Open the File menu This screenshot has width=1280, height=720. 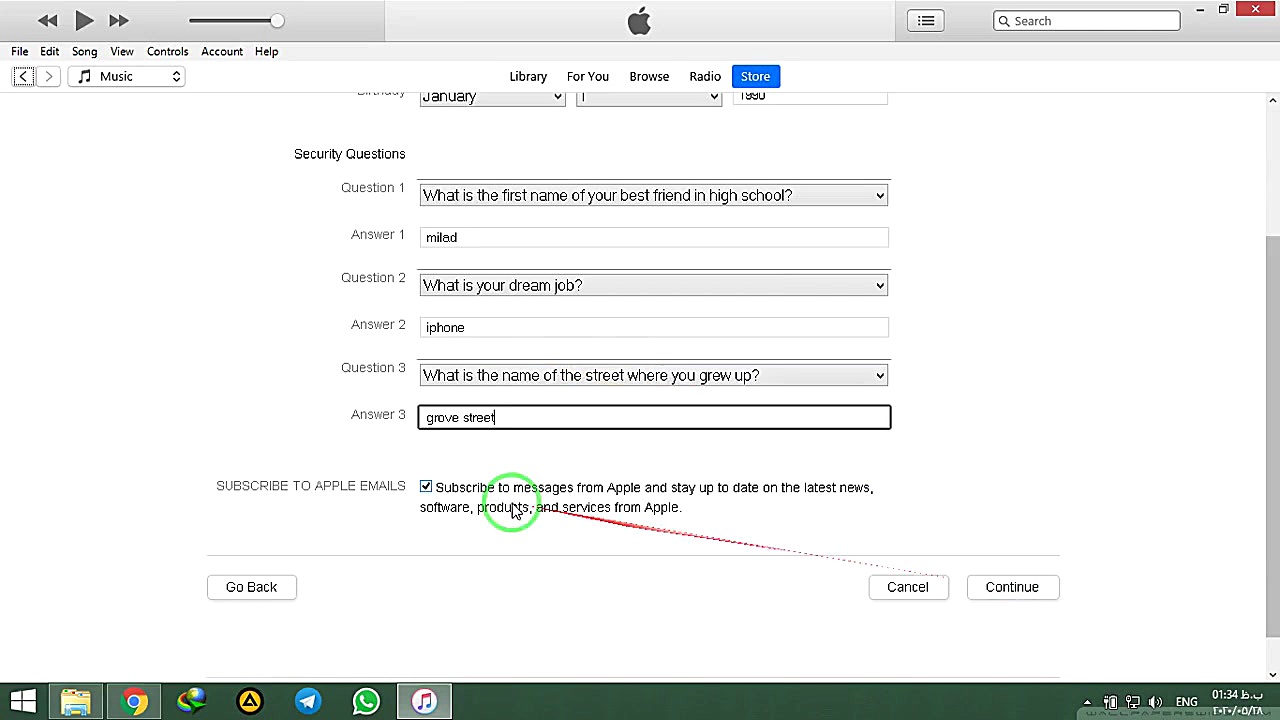20,51
